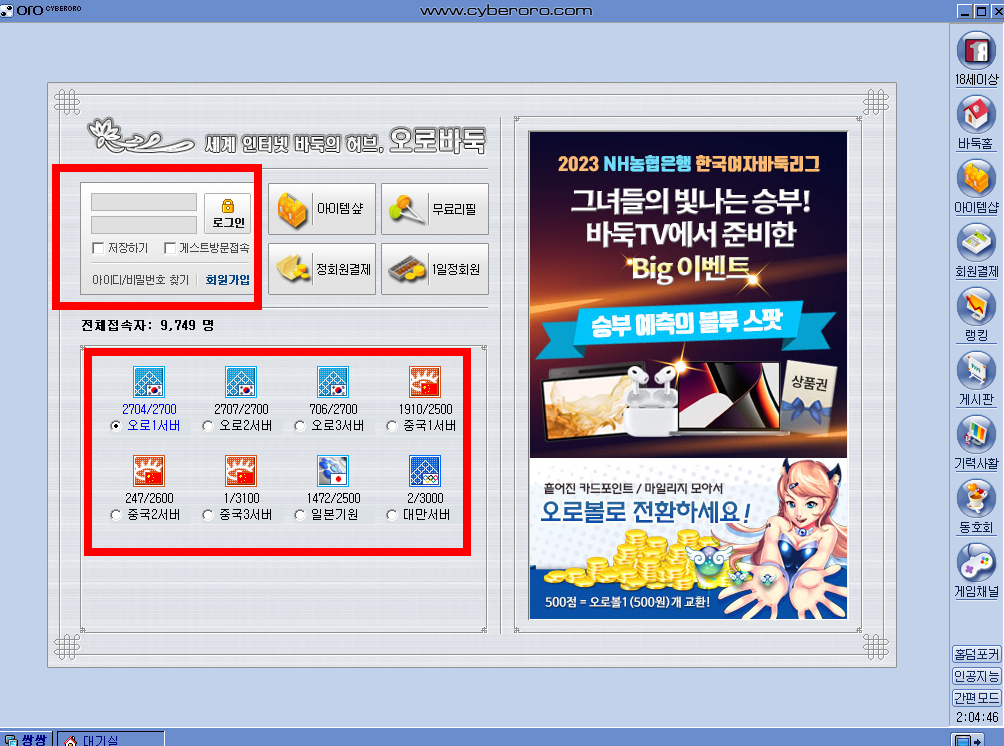Open the 오로볼로 전환하세요 banner
The width and height of the screenshot is (1004, 746).
688,539
